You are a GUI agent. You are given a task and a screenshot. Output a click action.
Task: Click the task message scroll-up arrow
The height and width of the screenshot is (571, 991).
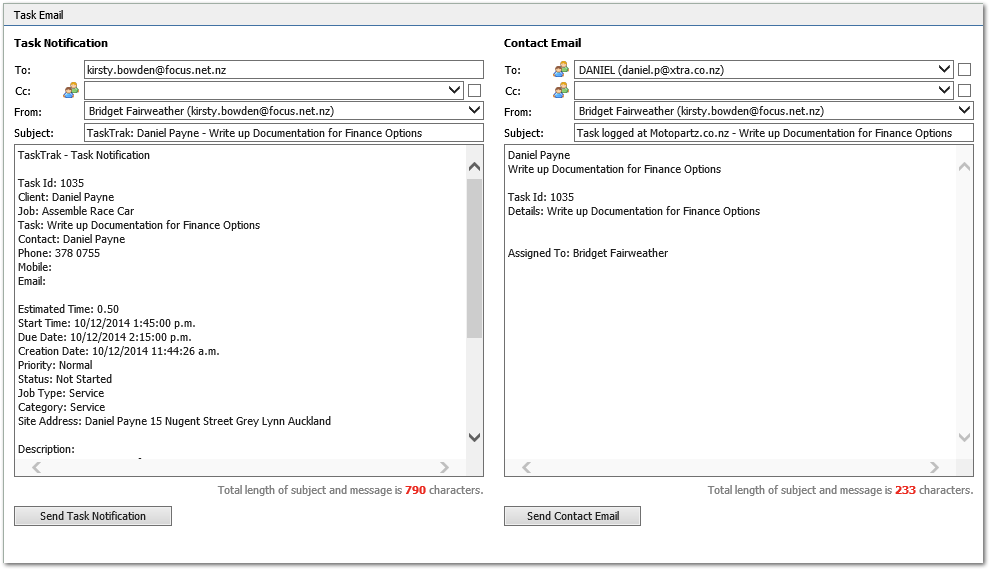(x=475, y=167)
